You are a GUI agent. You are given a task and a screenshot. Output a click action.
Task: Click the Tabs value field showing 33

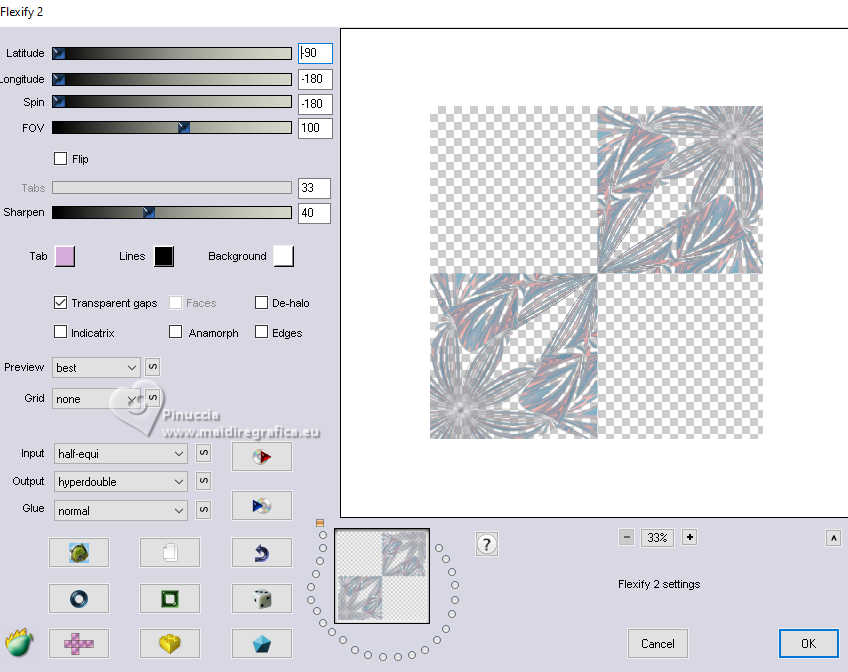[314, 188]
